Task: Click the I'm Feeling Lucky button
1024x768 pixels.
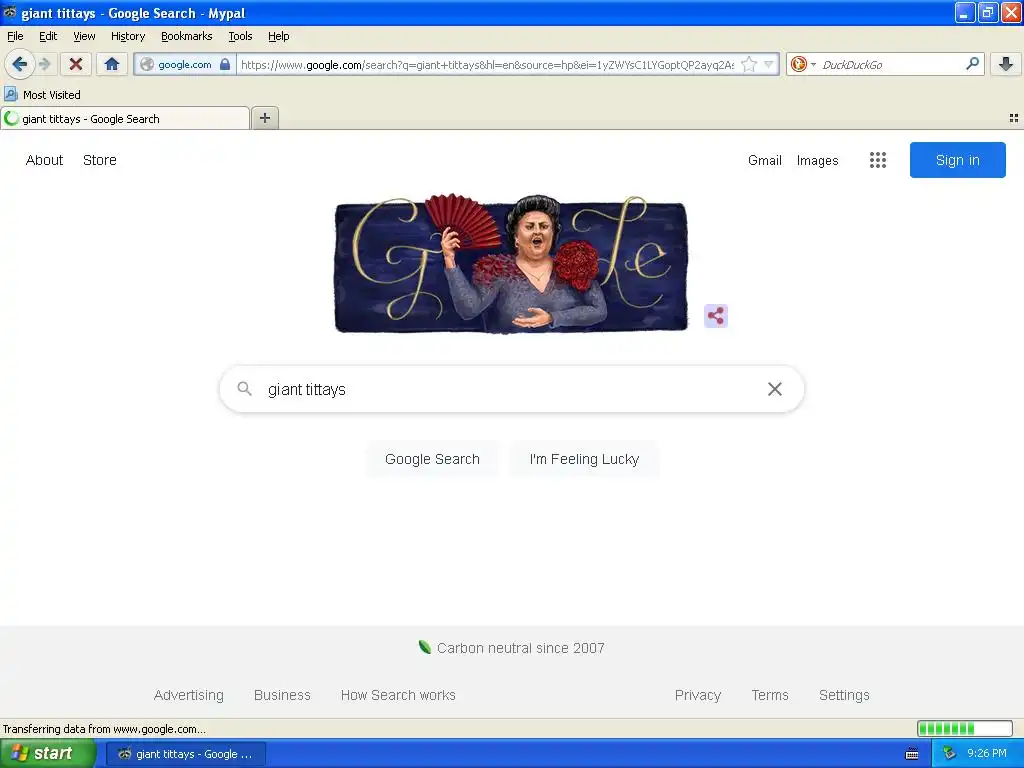Action: coord(584,459)
